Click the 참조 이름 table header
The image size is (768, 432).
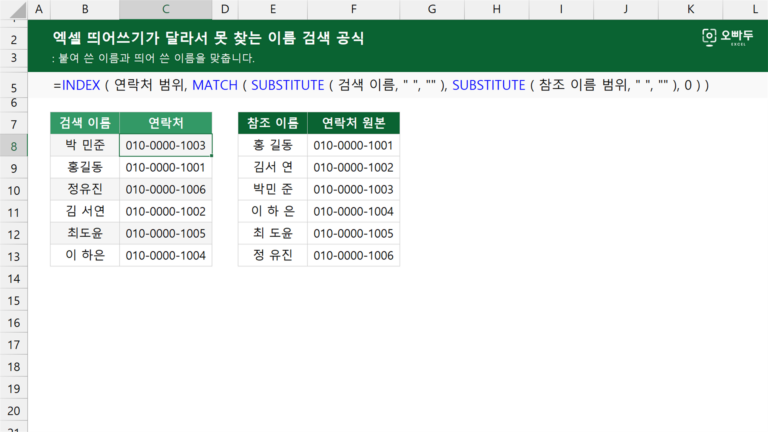coord(273,123)
